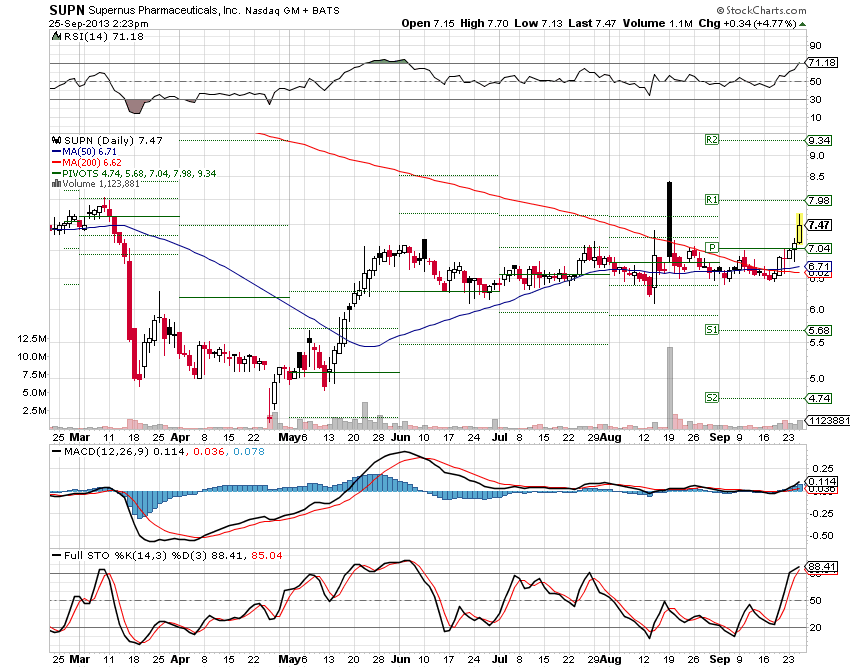The width and height of the screenshot is (850, 668).
Task: Click the SUPN (Daily) 7.47 legend text
Action: pyautogui.click(x=113, y=140)
